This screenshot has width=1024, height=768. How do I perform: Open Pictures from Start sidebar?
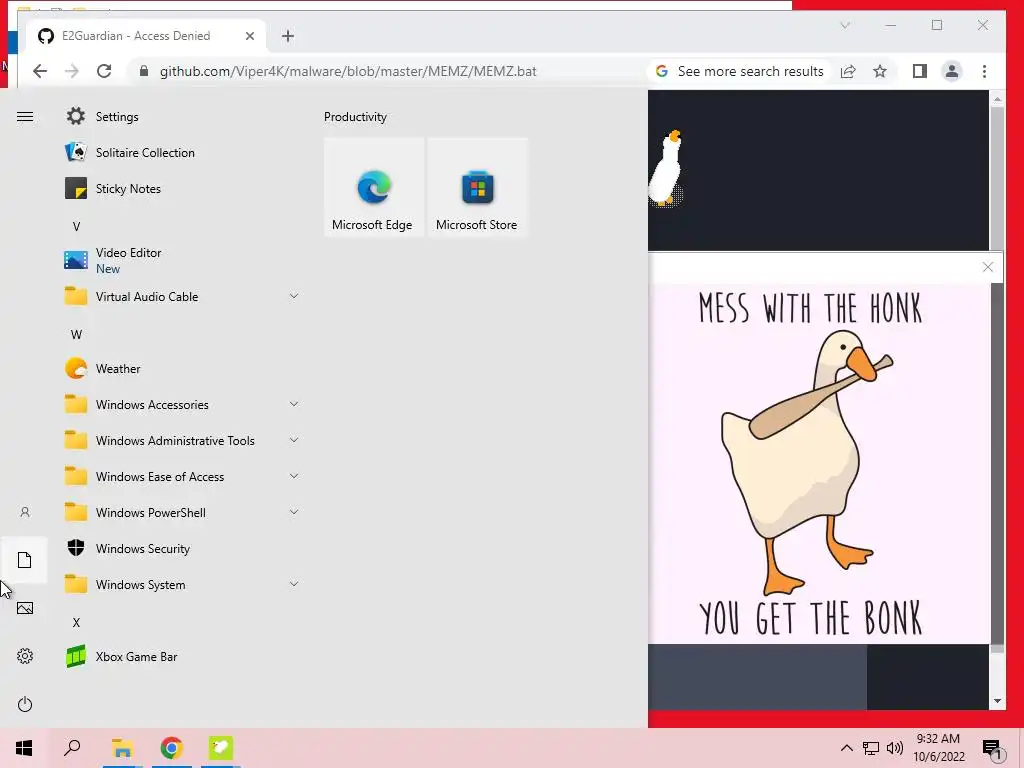(x=25, y=609)
